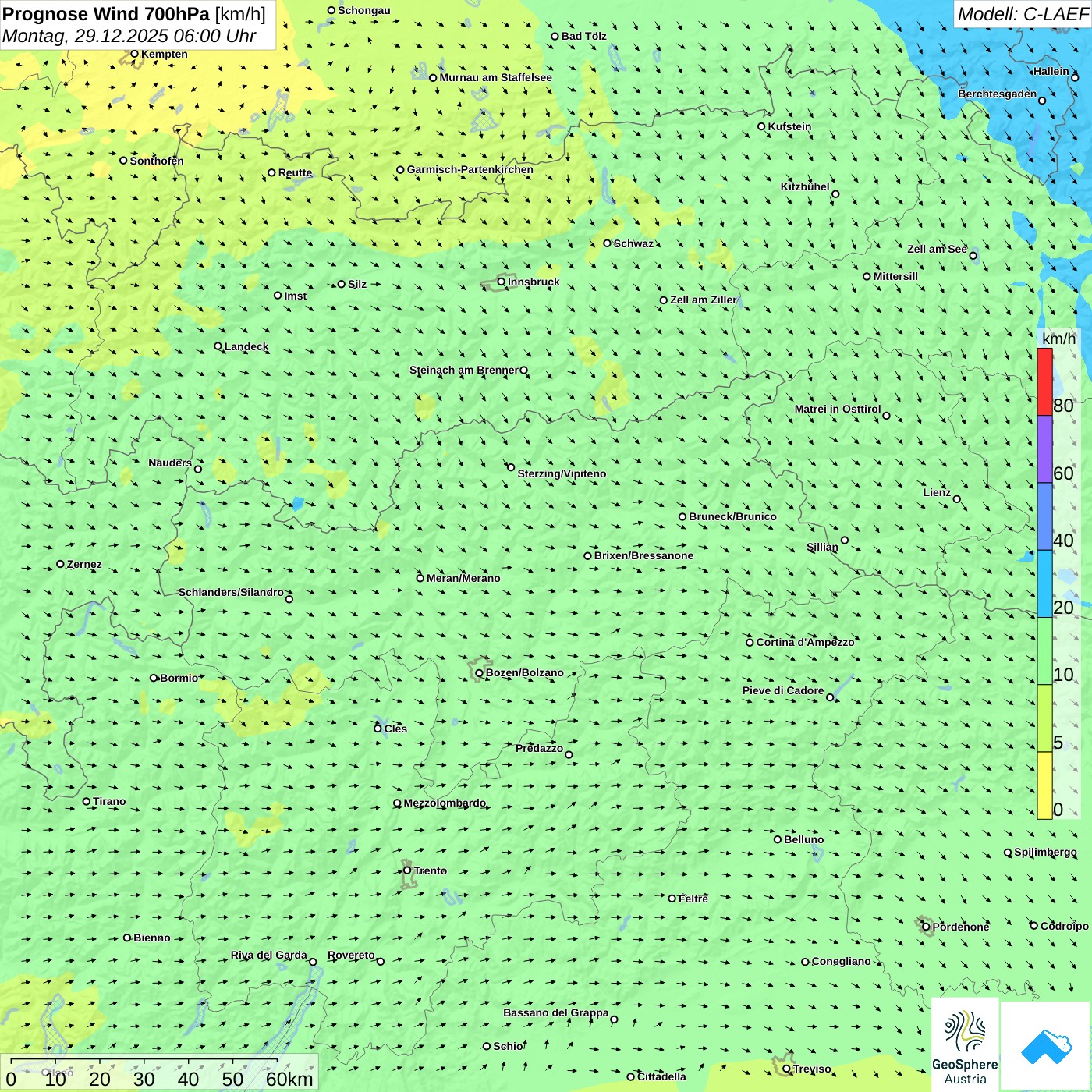Click the Matrei in Osttirol label

point(838,409)
